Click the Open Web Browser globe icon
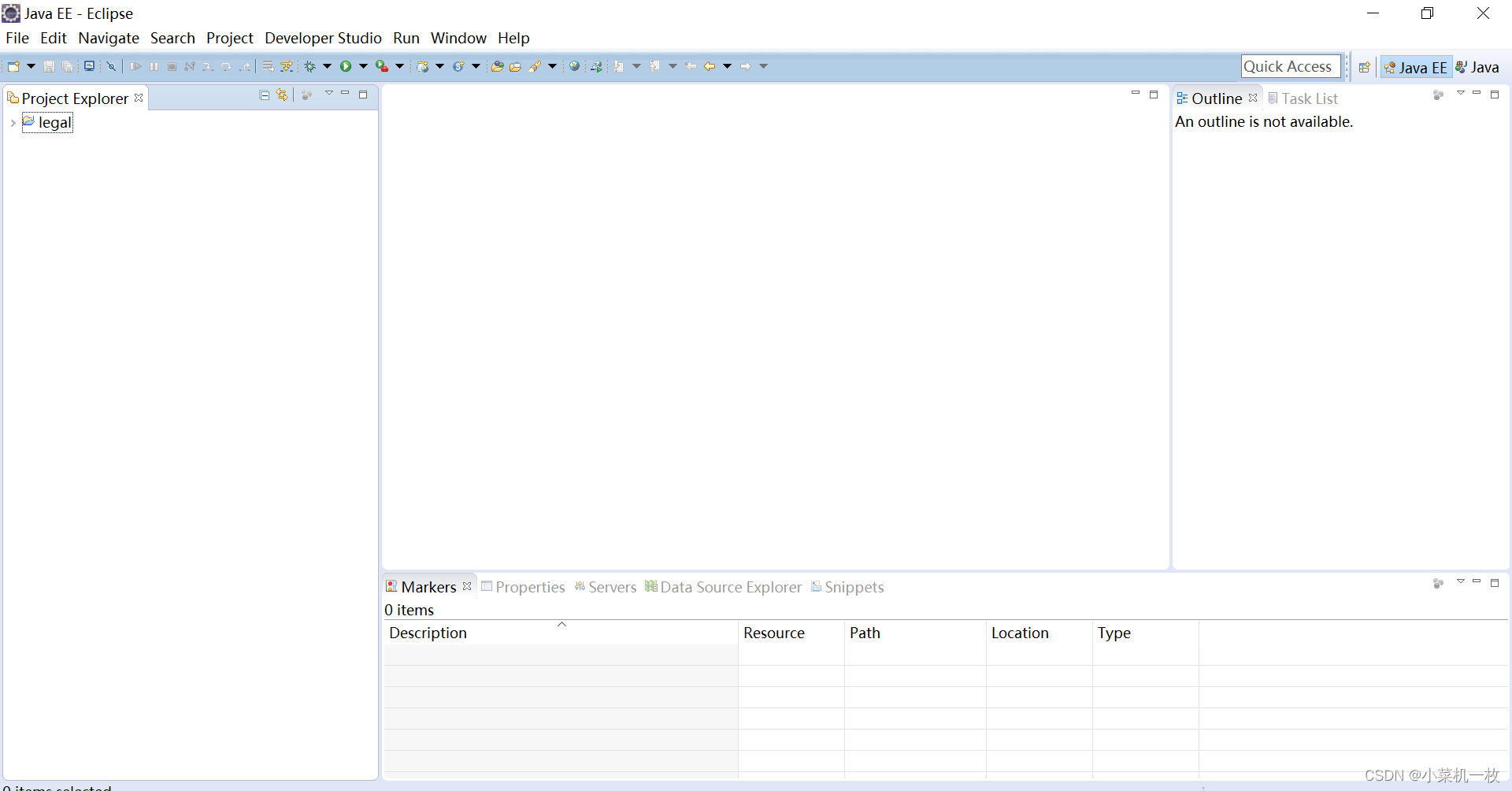 574,66
